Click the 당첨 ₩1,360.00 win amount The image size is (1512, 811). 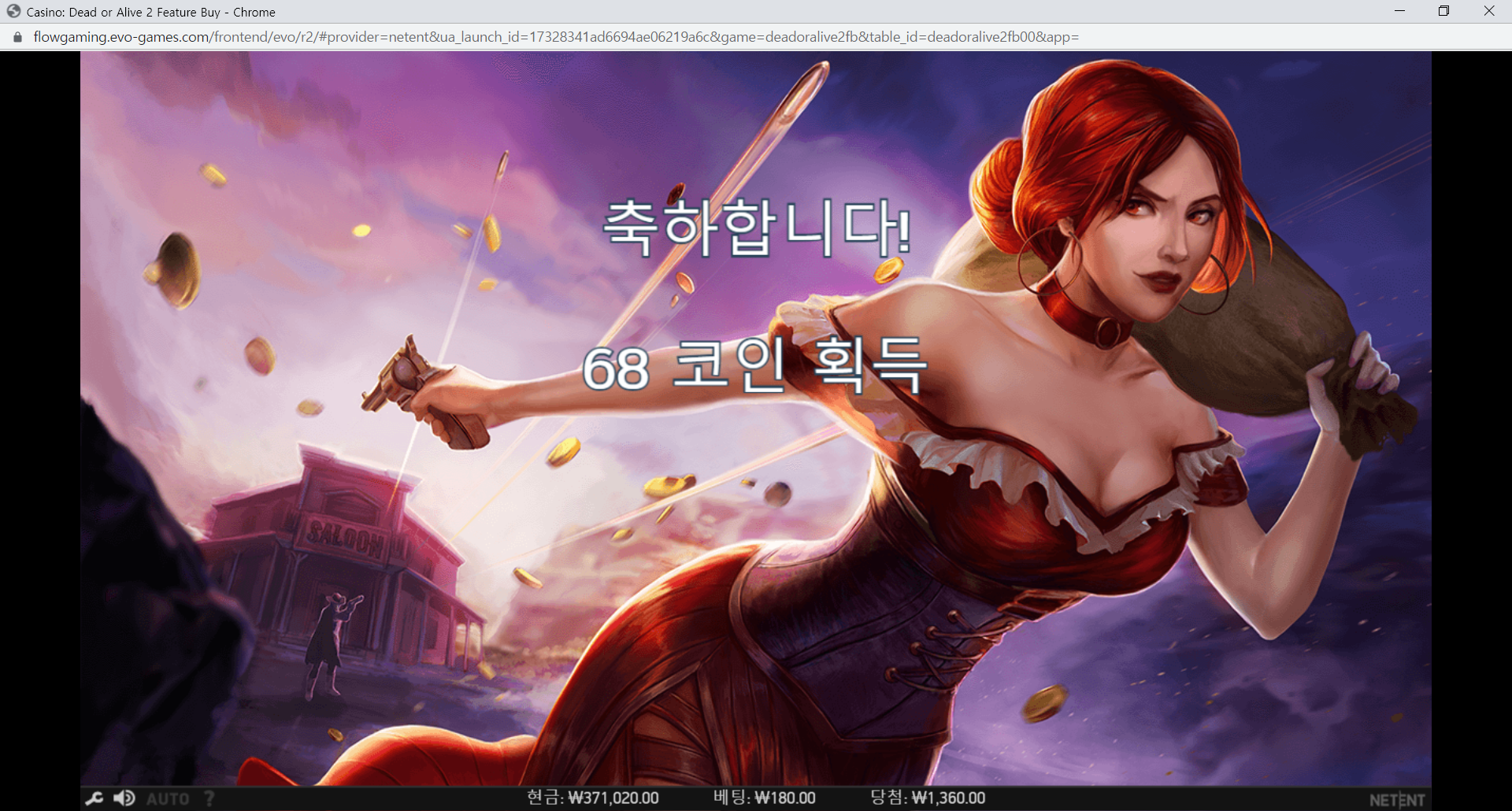point(928,798)
